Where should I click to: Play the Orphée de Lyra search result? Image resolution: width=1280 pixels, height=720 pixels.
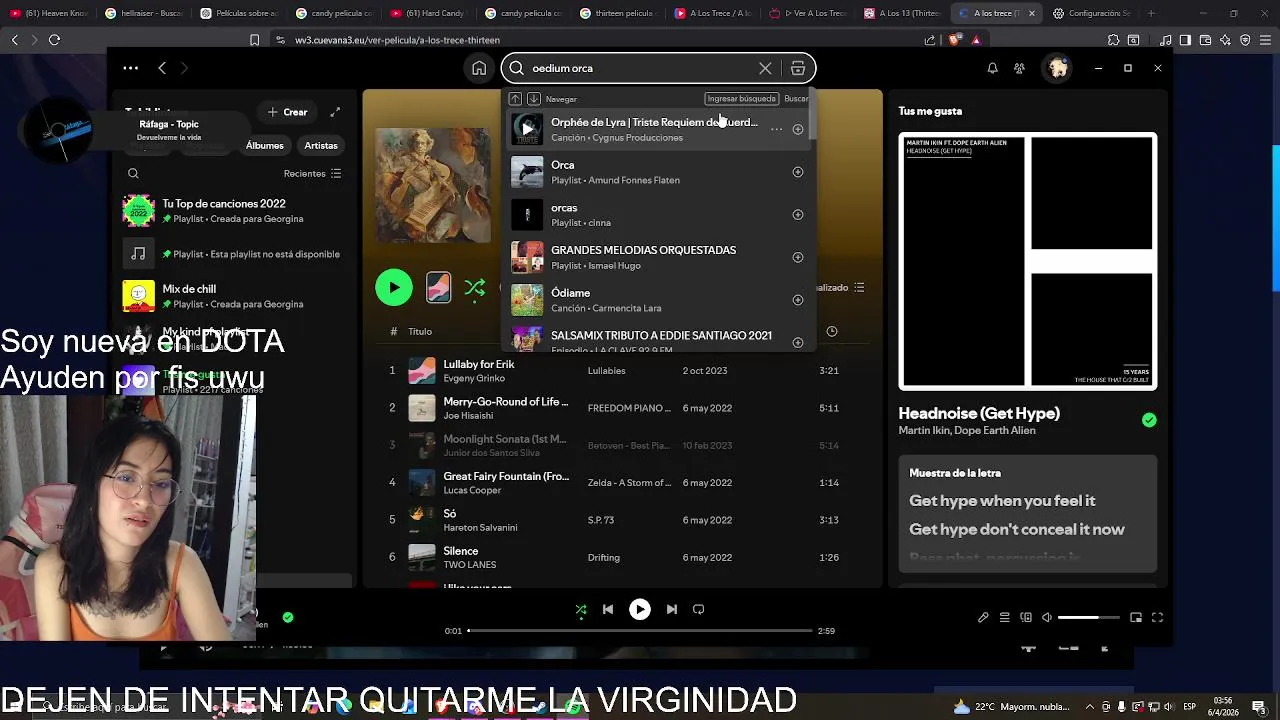click(527, 129)
